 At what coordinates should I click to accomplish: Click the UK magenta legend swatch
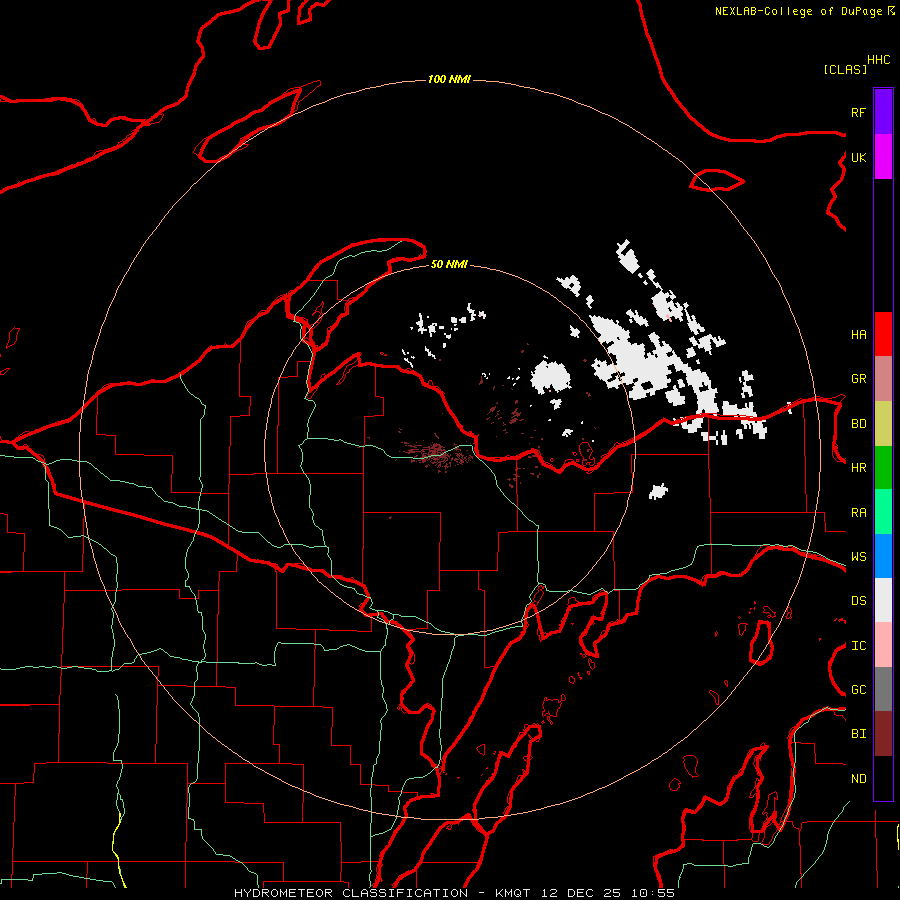point(883,157)
